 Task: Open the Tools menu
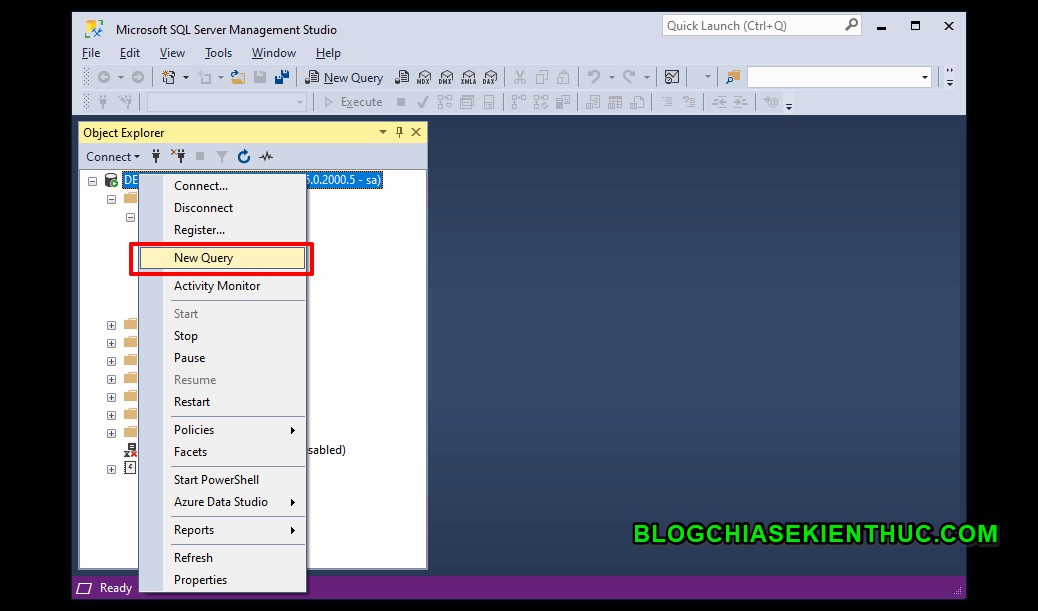pos(218,53)
